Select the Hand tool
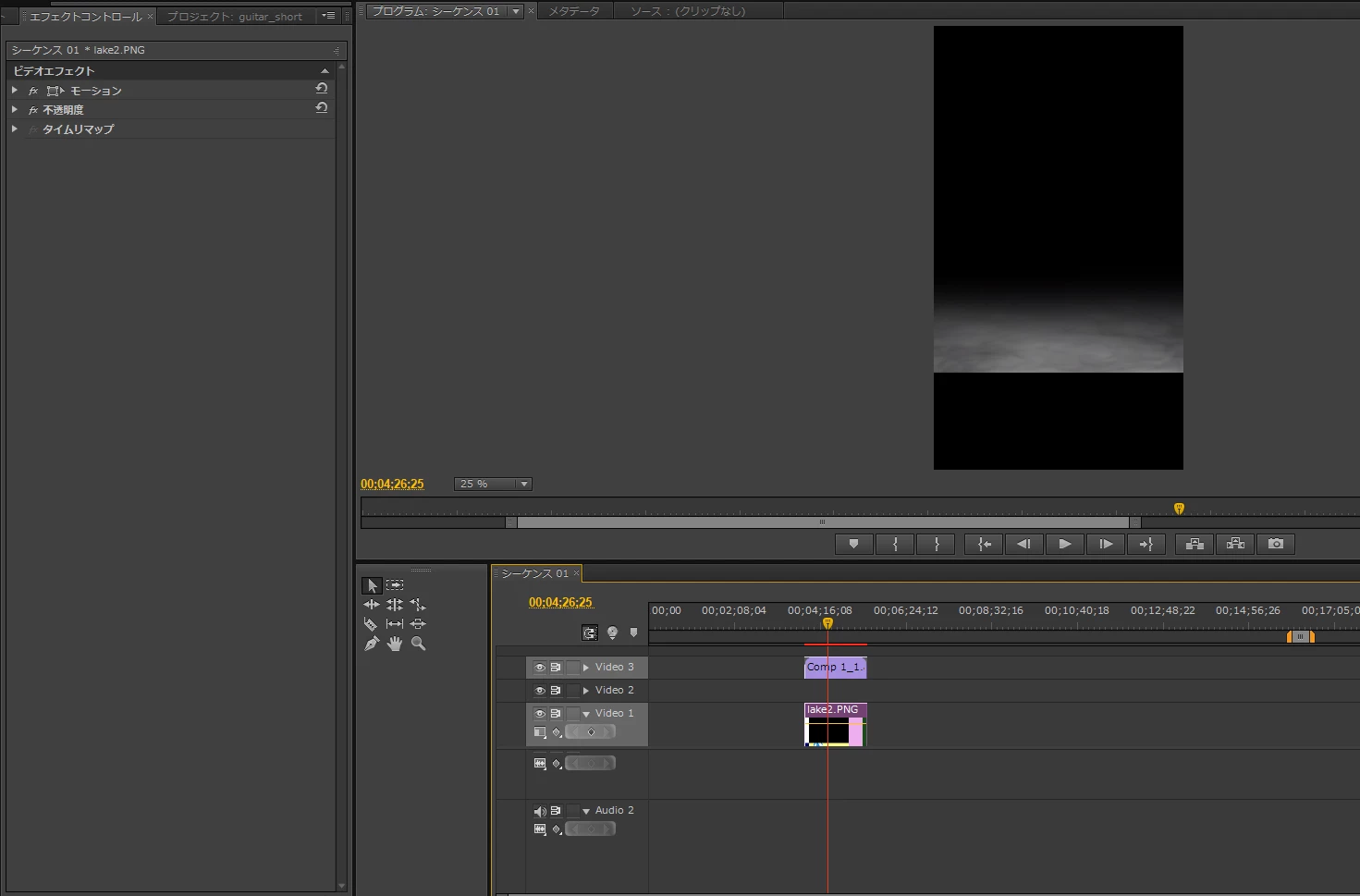 coord(395,644)
